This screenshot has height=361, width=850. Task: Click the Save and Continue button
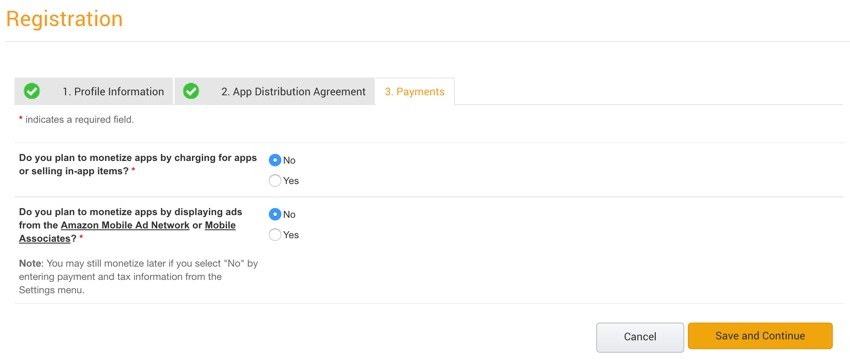pos(760,336)
